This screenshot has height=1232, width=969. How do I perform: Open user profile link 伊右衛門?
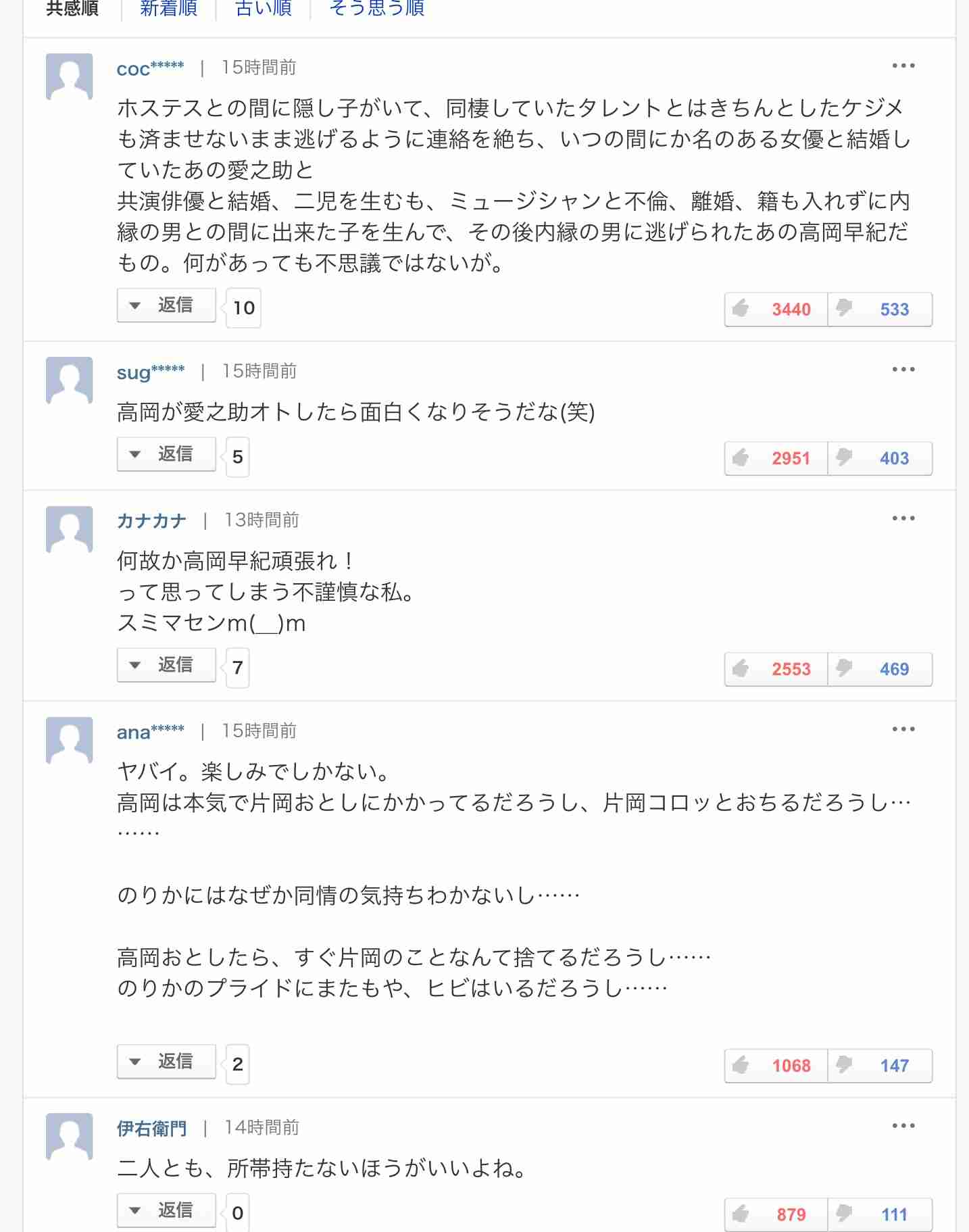(x=151, y=1128)
